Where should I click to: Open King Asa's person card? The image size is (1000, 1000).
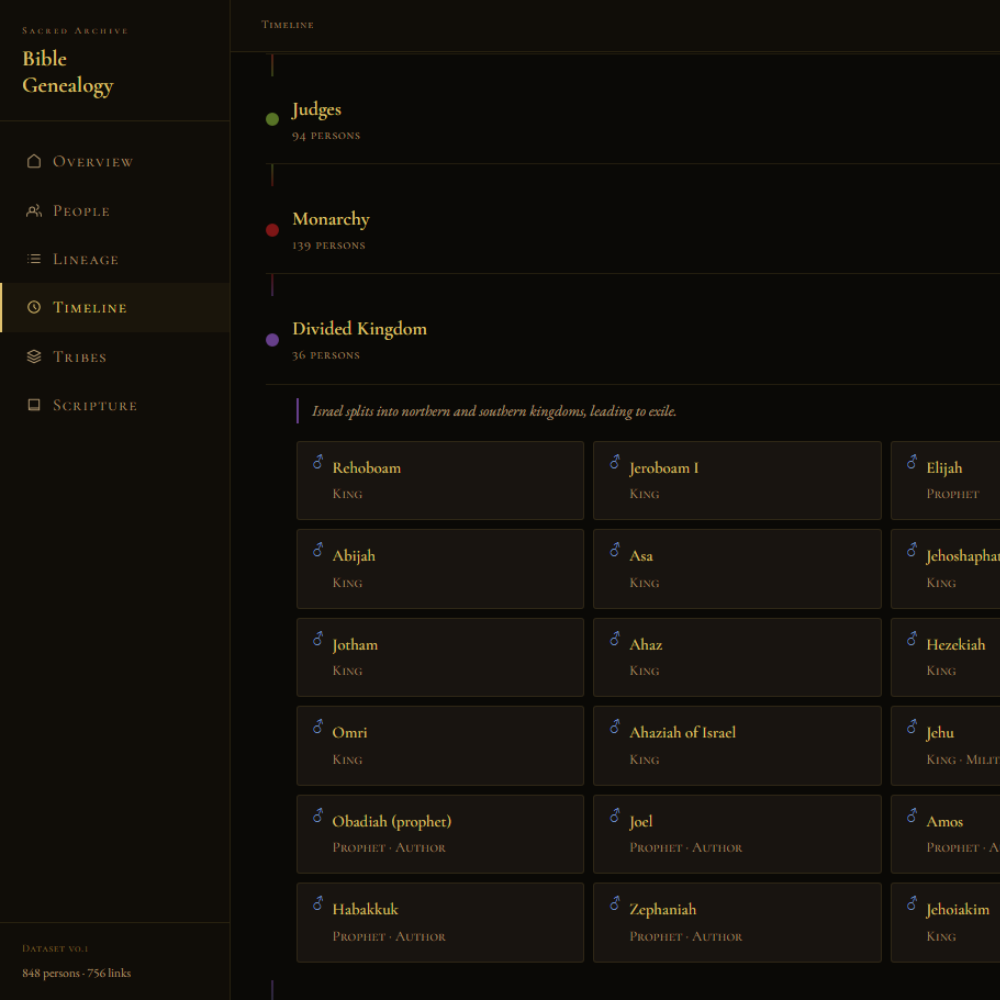(737, 568)
